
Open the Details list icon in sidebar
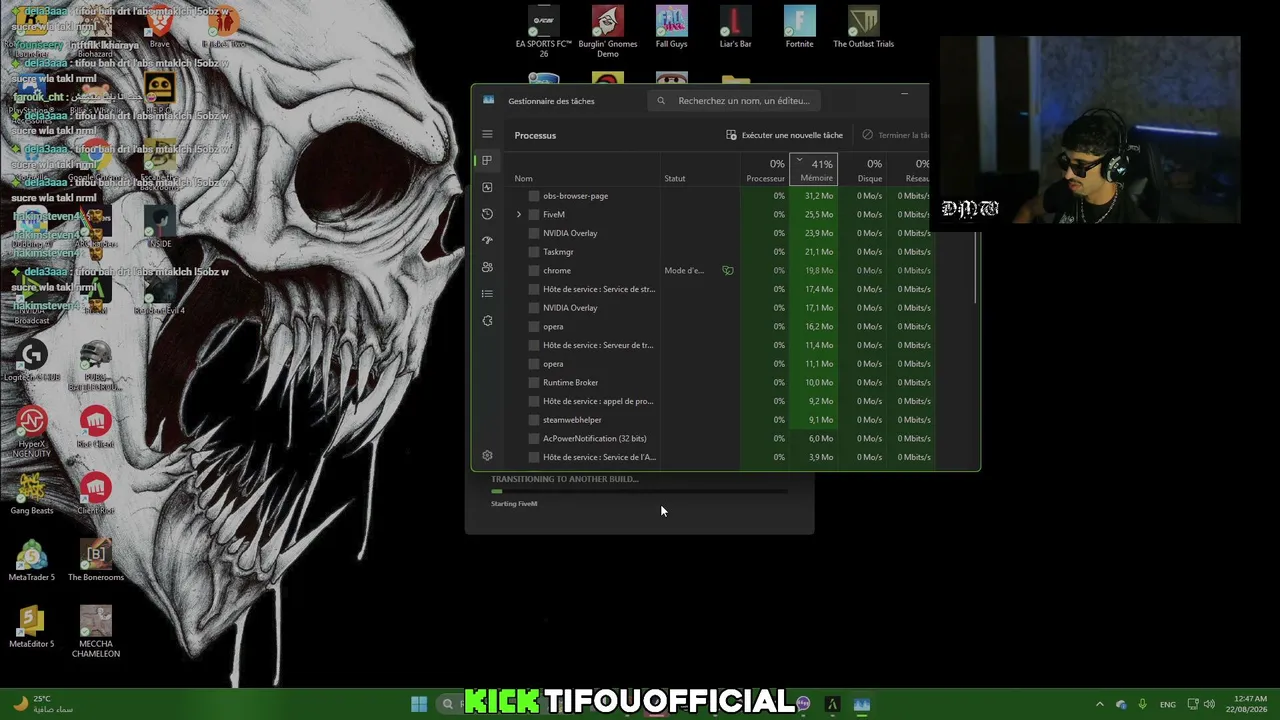(x=487, y=293)
